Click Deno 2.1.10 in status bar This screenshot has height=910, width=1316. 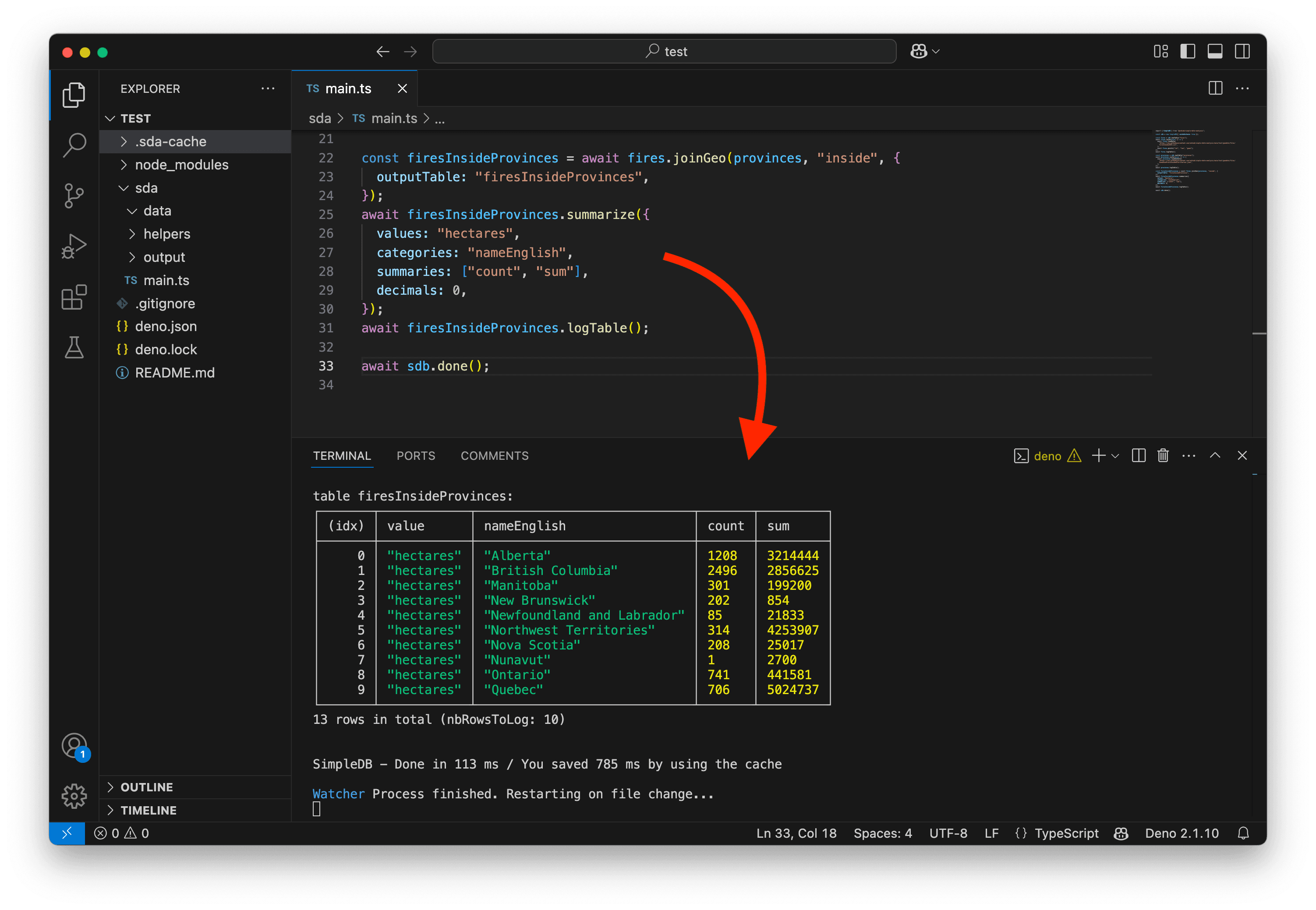[x=1182, y=833]
